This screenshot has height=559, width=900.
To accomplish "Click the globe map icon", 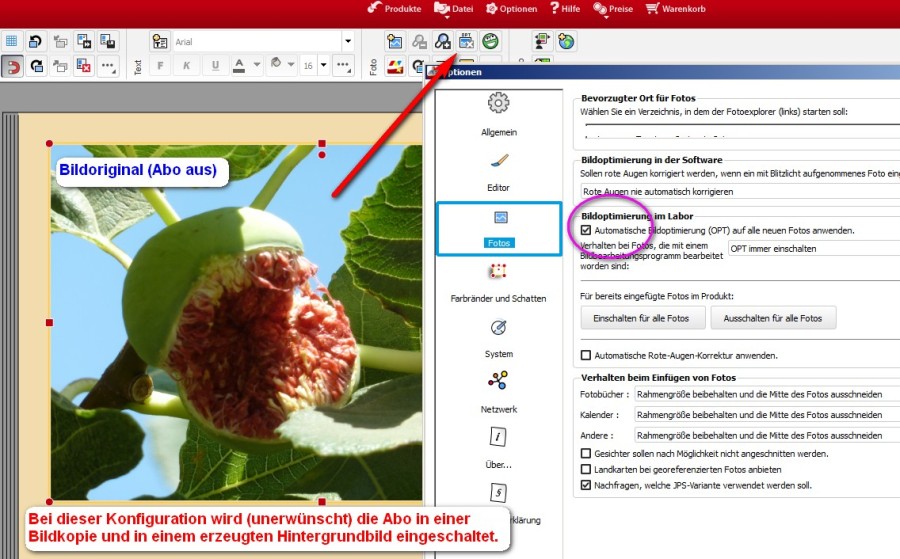I will pos(567,41).
